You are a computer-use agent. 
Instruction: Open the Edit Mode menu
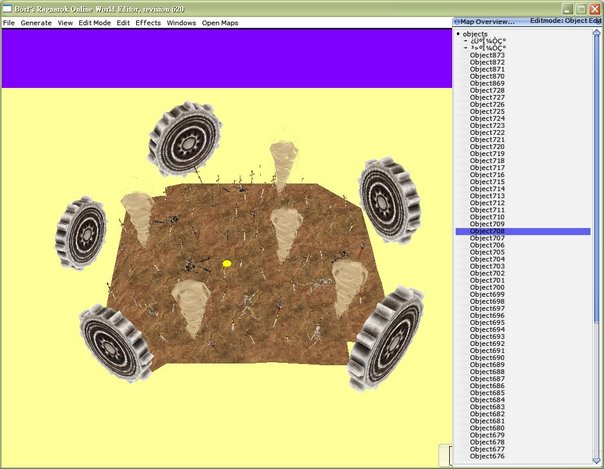(x=94, y=23)
